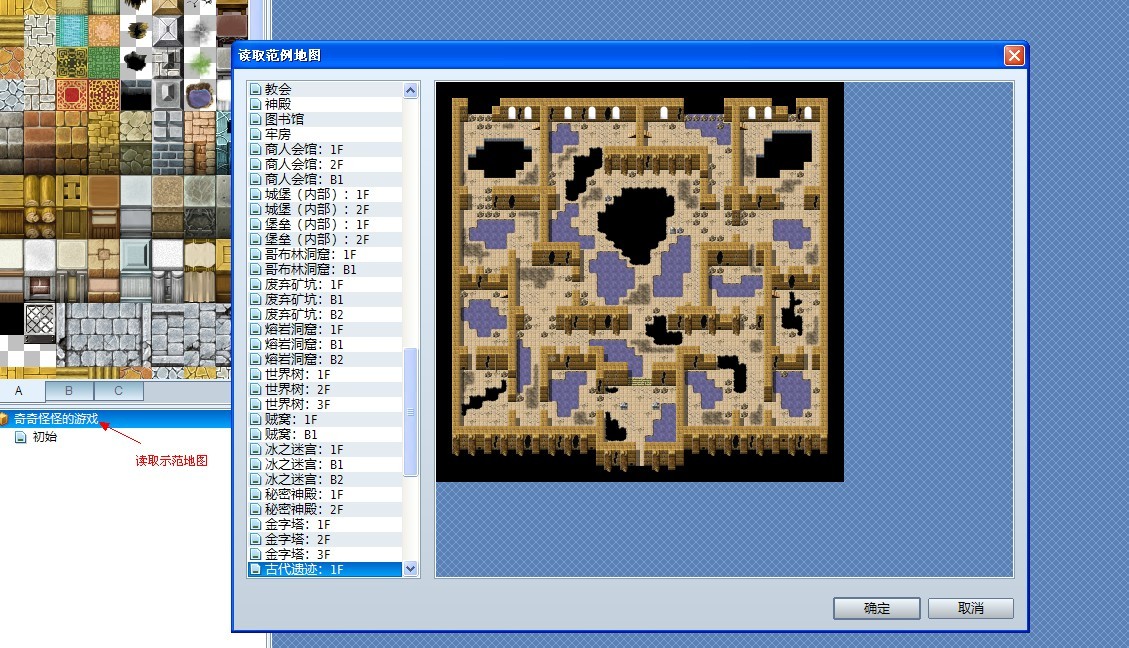Click the page icon beside 教会
This screenshot has height=648, width=1129.
256,89
